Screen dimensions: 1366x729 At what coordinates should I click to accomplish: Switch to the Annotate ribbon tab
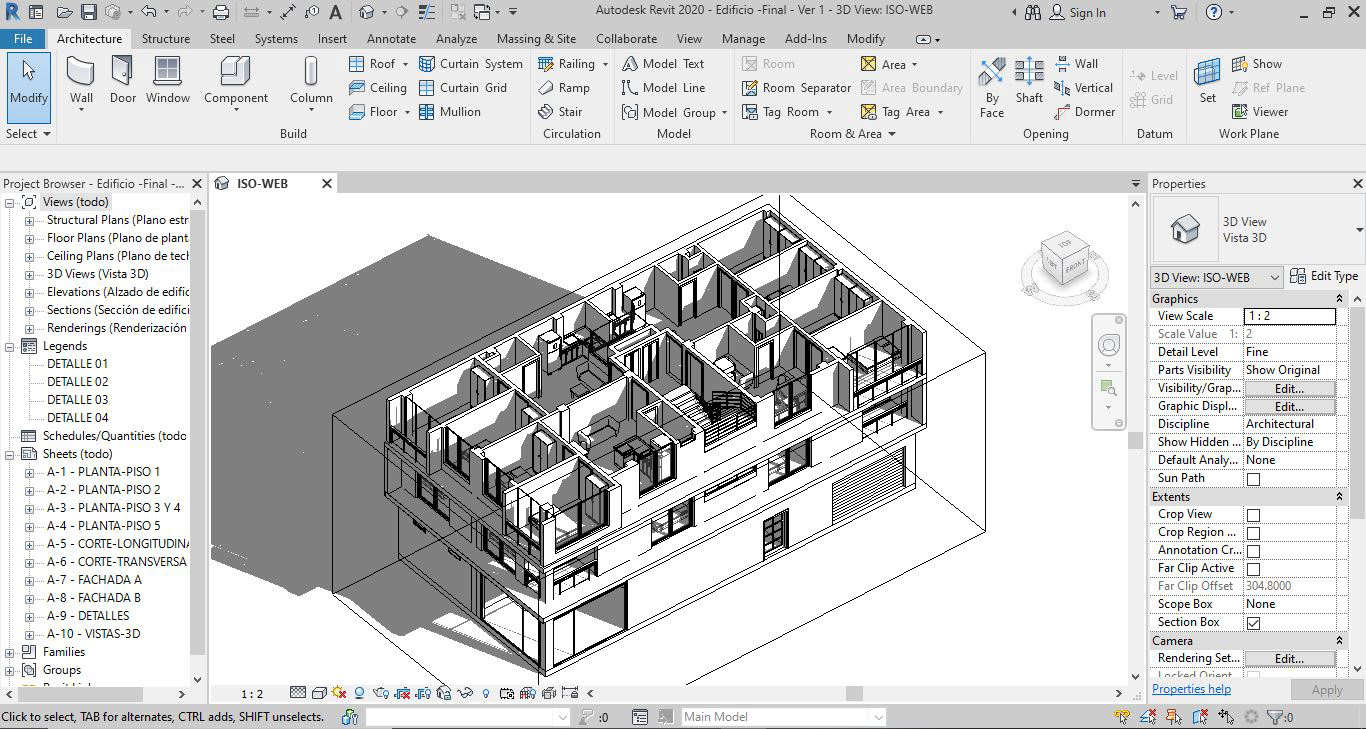391,38
